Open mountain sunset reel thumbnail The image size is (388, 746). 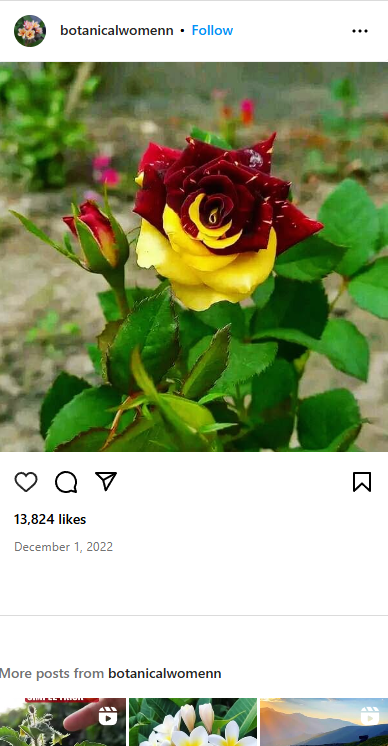point(324,722)
